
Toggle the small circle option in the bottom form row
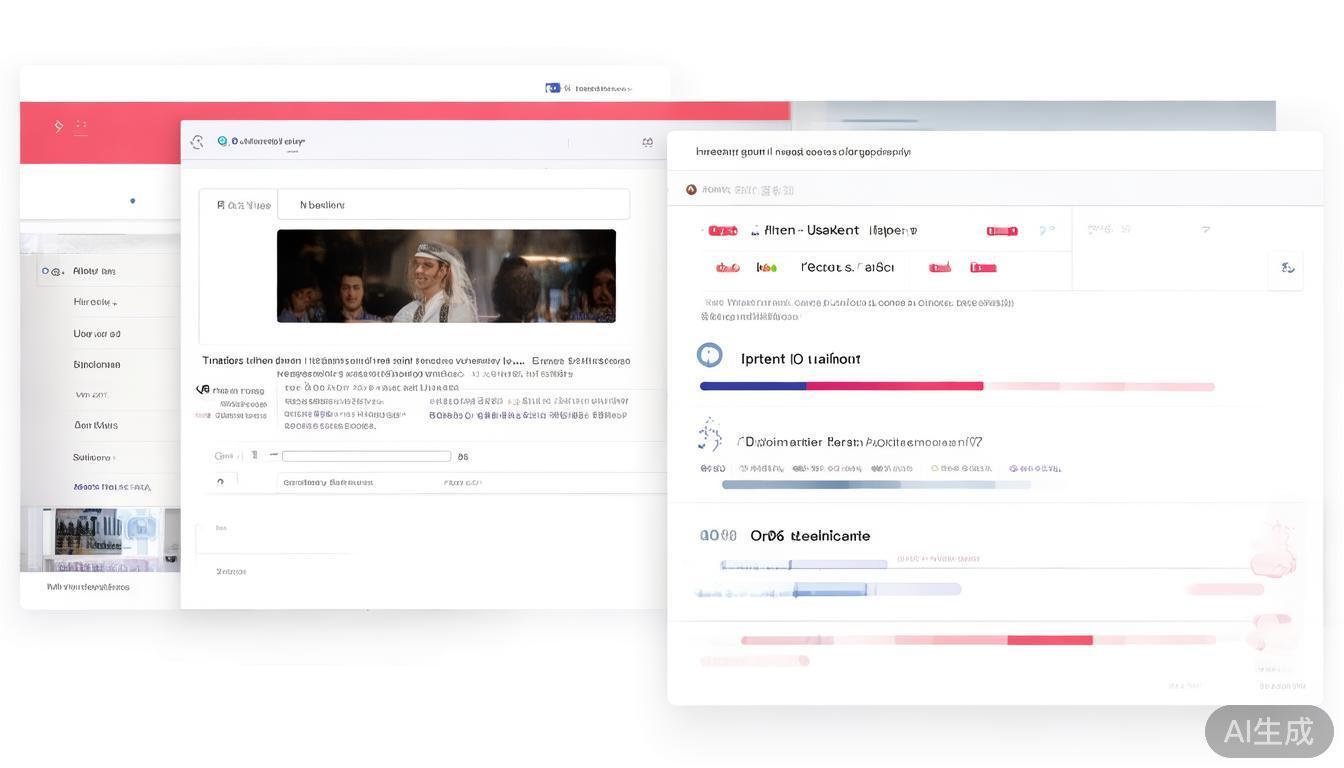click(220, 482)
